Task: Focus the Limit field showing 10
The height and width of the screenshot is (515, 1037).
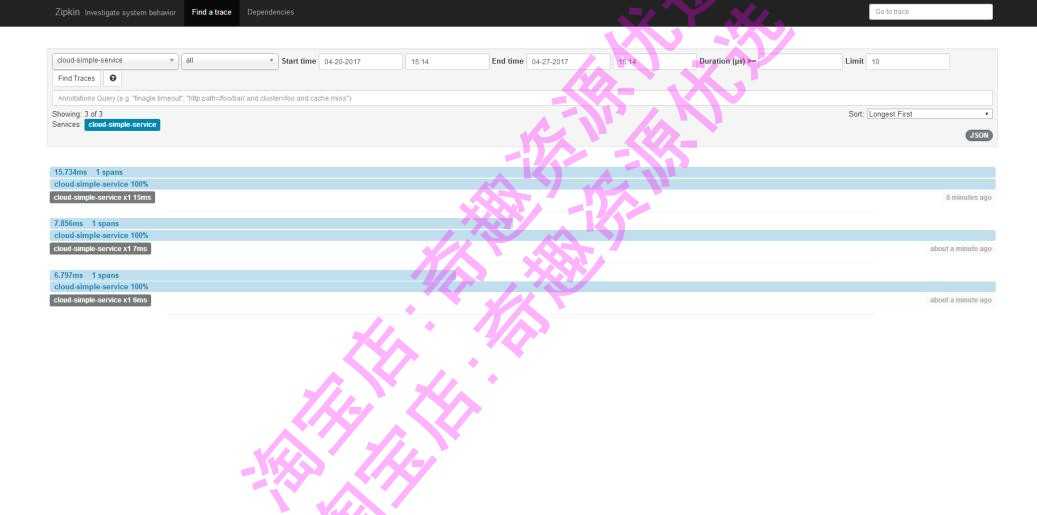Action: [x=908, y=61]
